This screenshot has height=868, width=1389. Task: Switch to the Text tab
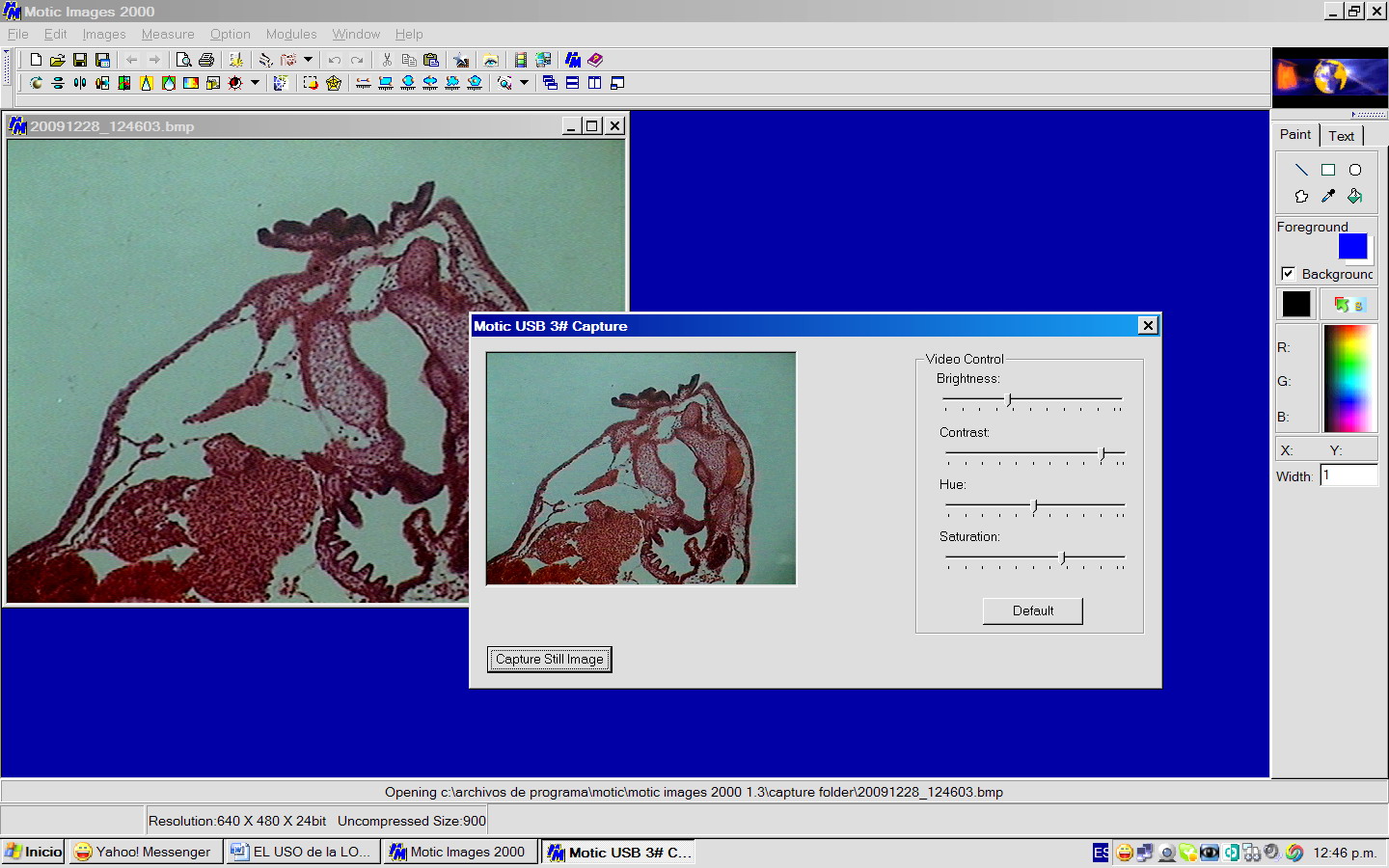click(1341, 135)
